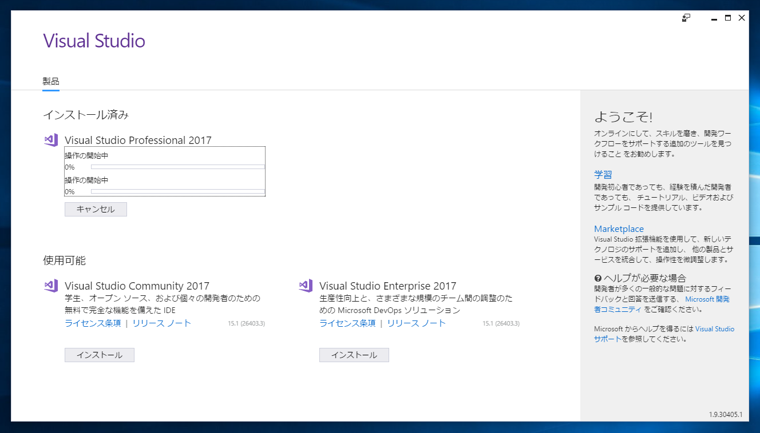Click the ようこそ! heading
This screenshot has height=433, width=760.
[623, 117]
